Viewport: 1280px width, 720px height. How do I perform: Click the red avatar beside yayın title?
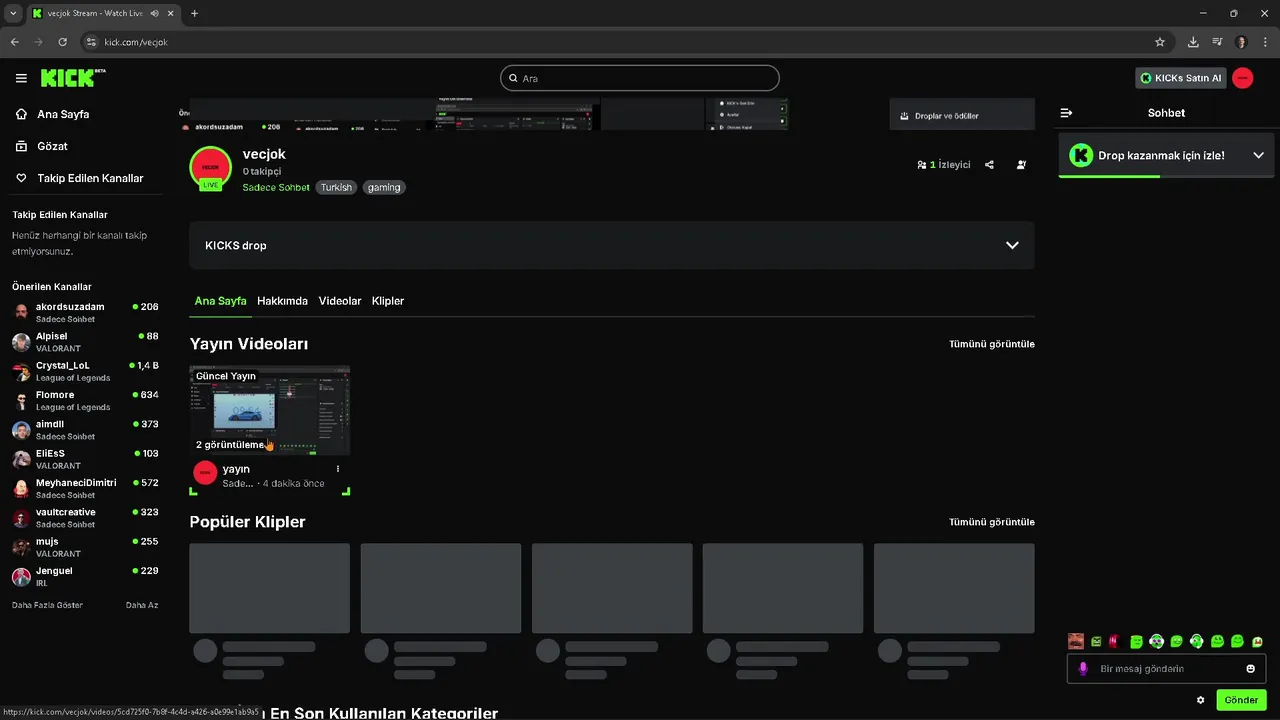[205, 472]
